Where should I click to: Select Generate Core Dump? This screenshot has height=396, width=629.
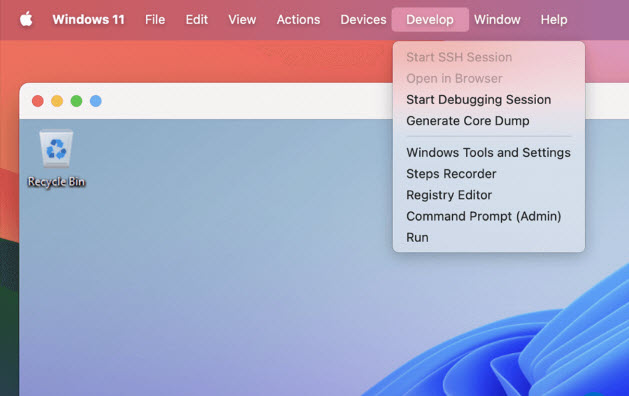coord(489,121)
